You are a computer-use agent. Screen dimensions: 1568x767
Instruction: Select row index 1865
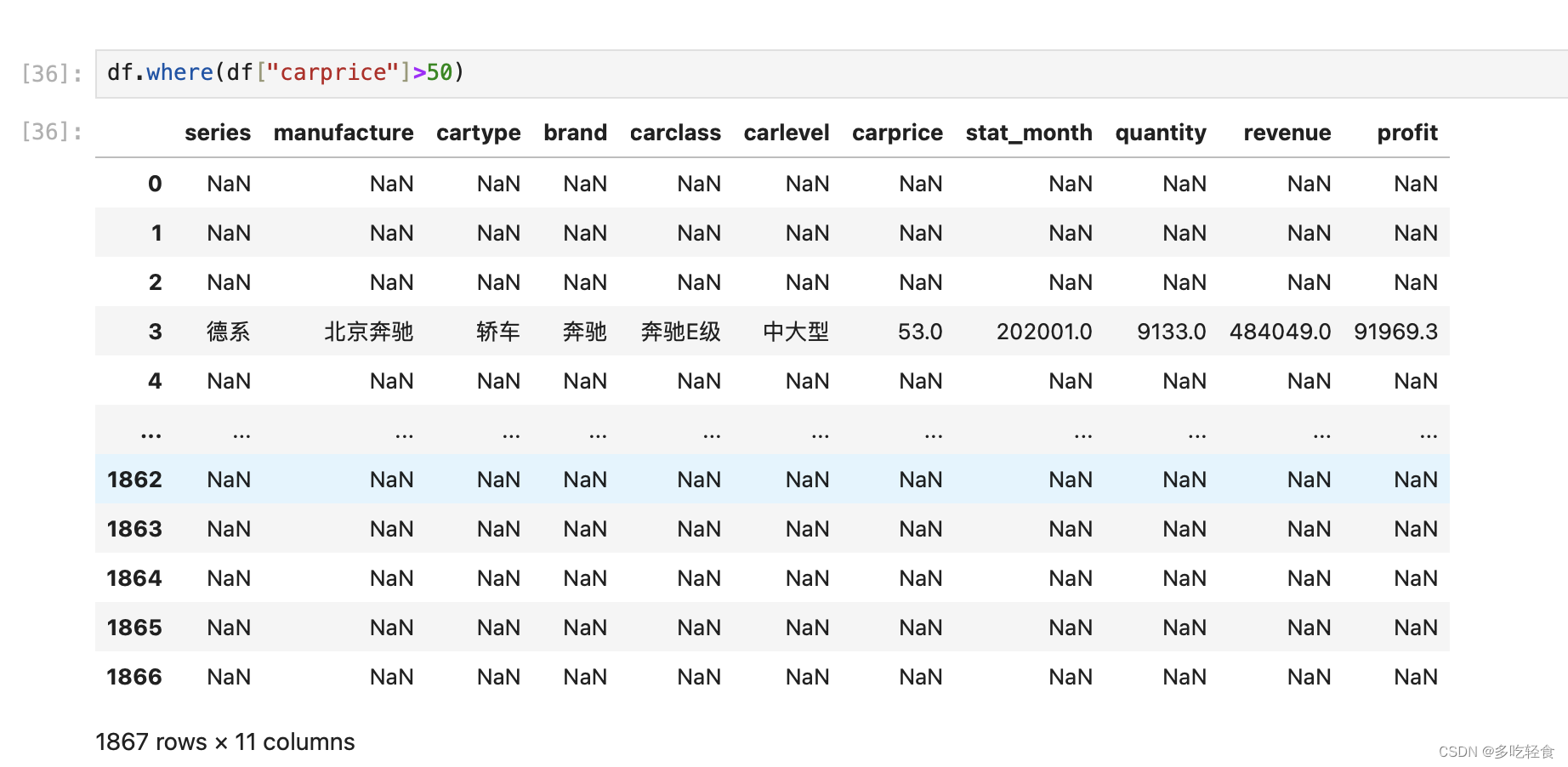click(x=134, y=628)
